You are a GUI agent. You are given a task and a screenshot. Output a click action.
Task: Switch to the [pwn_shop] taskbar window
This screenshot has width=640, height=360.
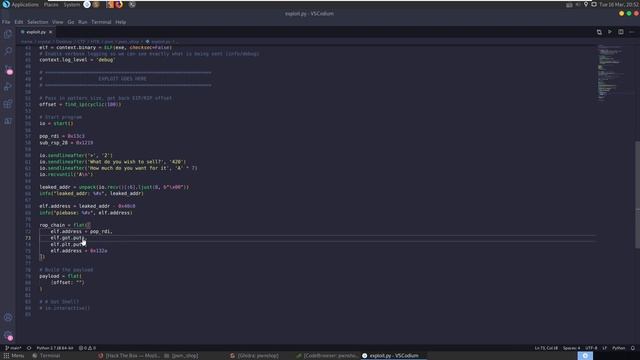(181, 356)
